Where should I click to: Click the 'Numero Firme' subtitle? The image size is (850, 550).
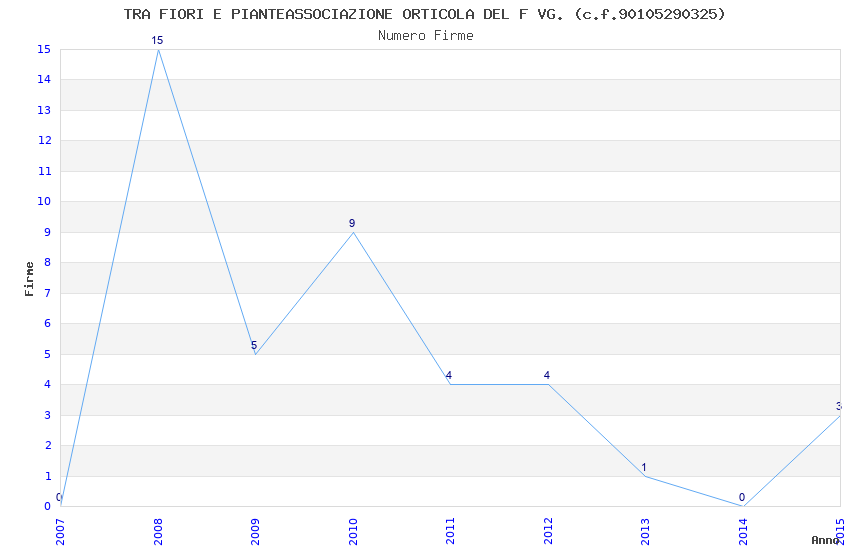point(426,36)
